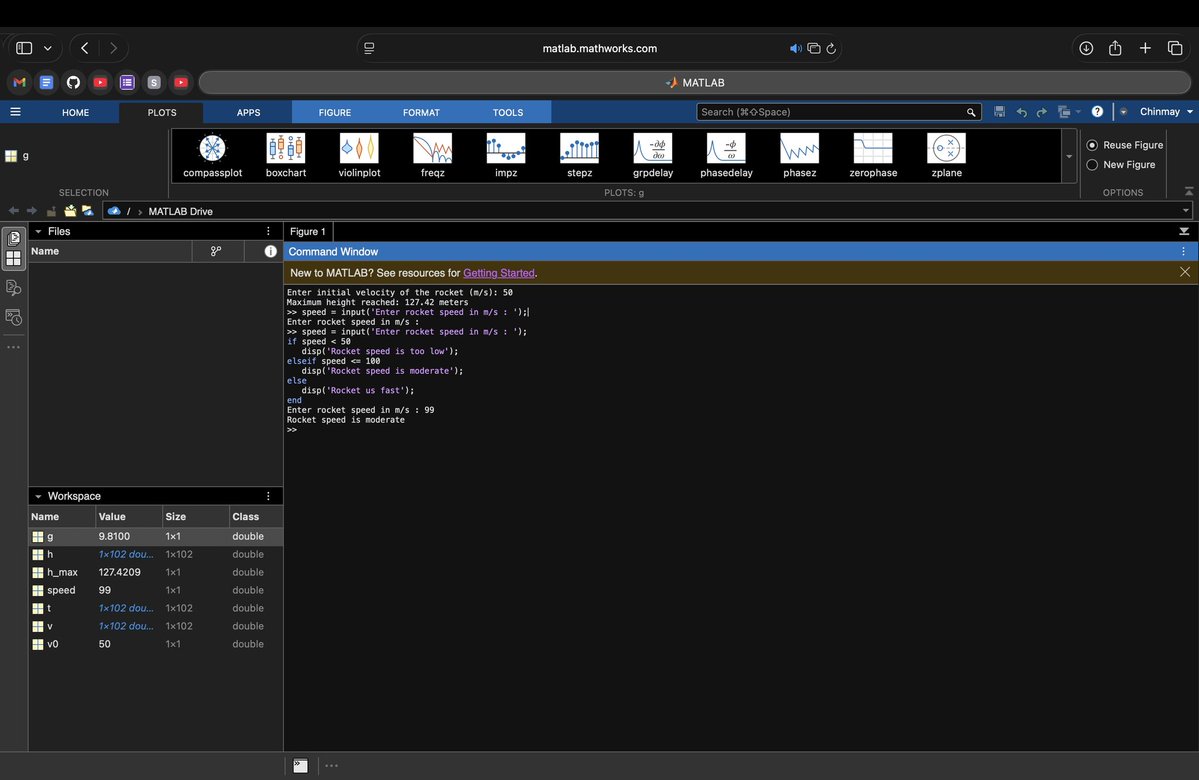Click the source control branch icon

click(x=216, y=251)
